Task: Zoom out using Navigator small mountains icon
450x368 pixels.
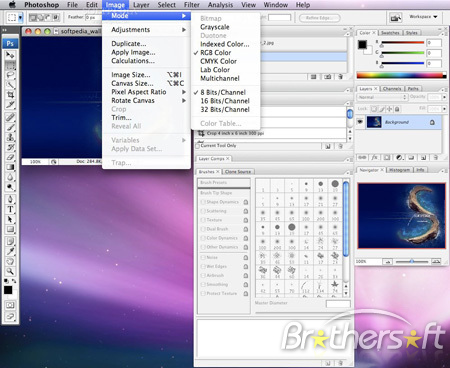Action: [x=388, y=262]
